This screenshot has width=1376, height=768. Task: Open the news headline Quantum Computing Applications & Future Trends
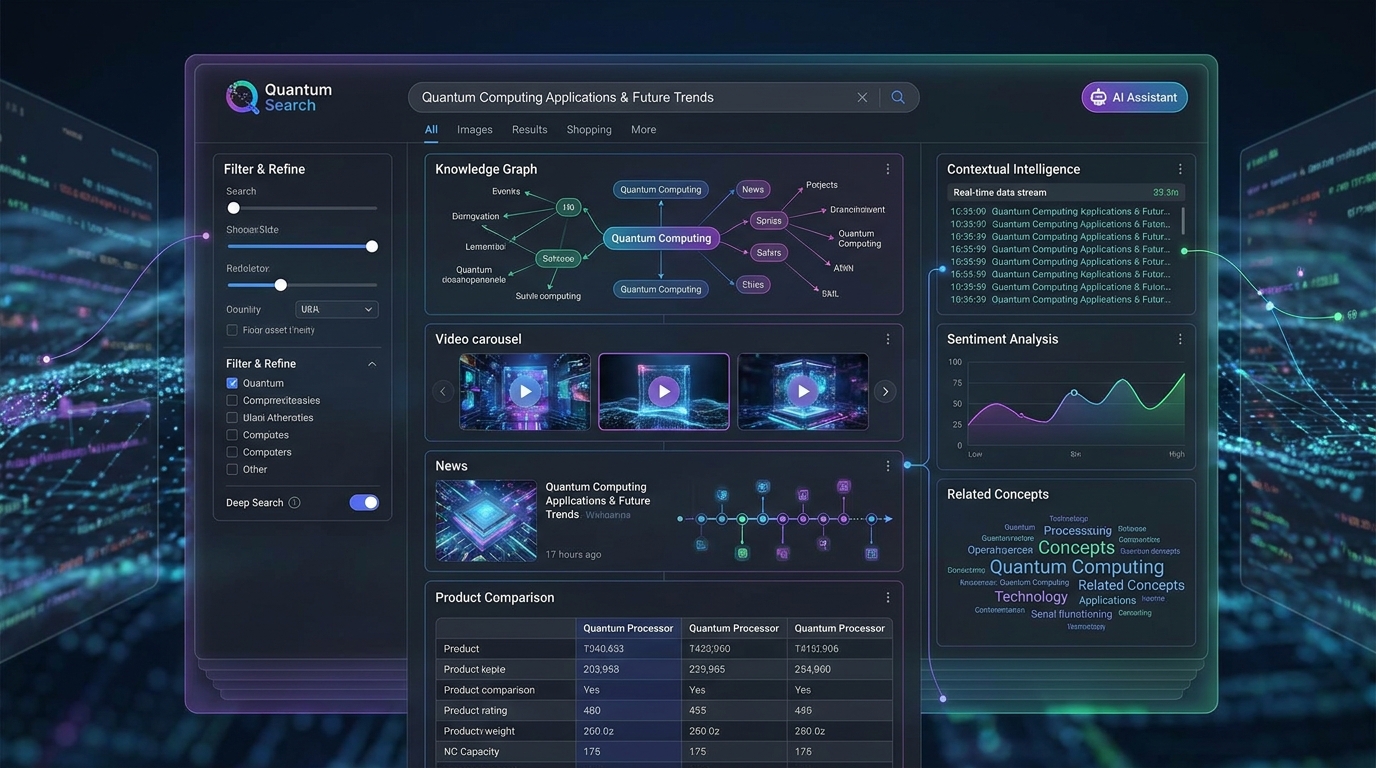click(x=598, y=501)
